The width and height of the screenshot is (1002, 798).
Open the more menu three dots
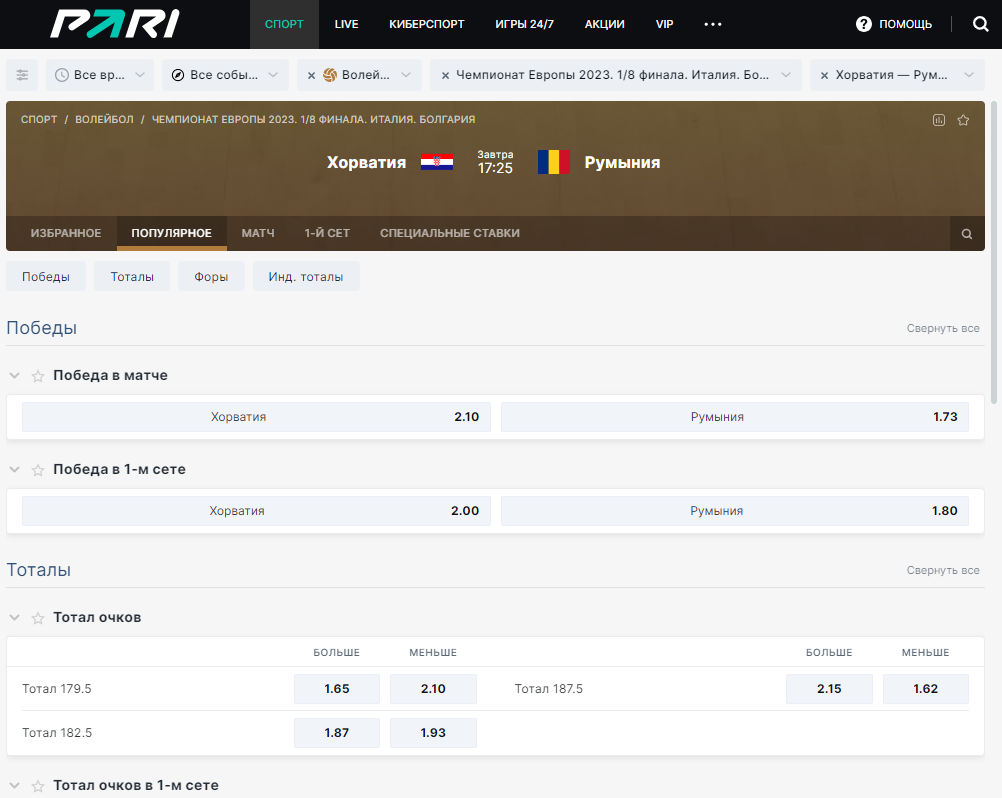coord(713,24)
